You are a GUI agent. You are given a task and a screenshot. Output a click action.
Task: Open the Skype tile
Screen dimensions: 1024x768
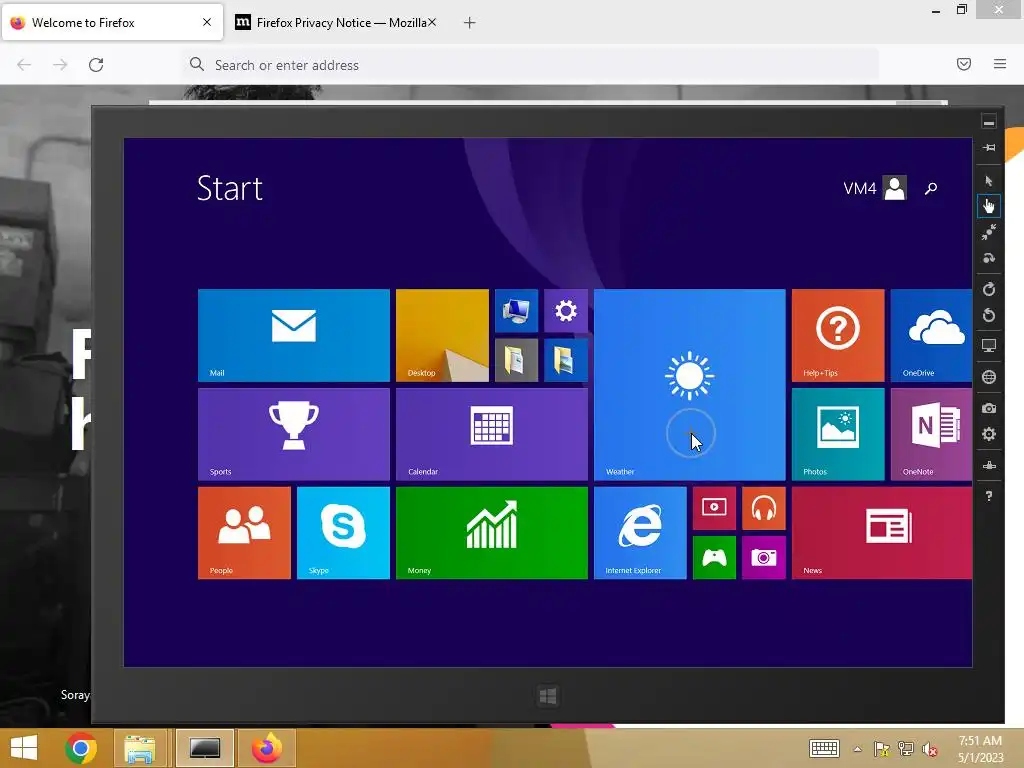[x=344, y=533]
